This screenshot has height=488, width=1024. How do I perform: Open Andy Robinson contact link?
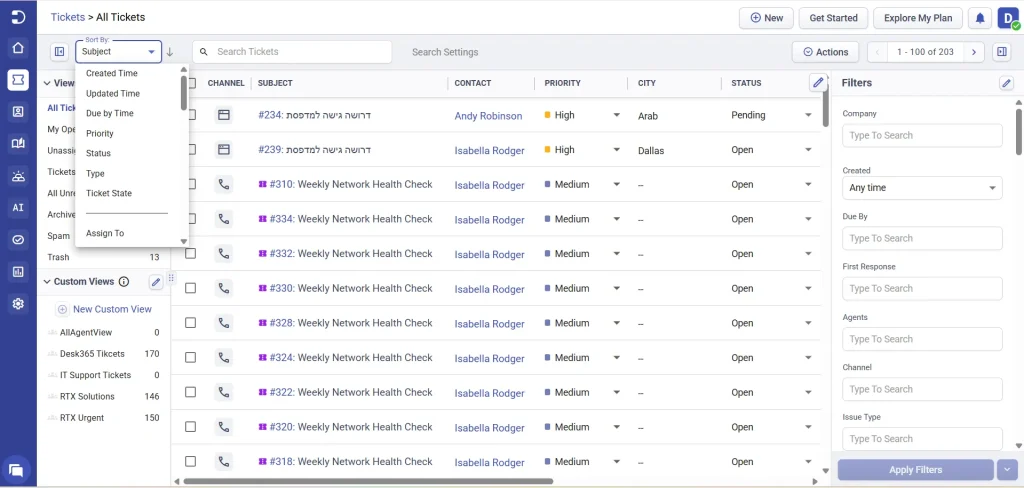click(488, 116)
